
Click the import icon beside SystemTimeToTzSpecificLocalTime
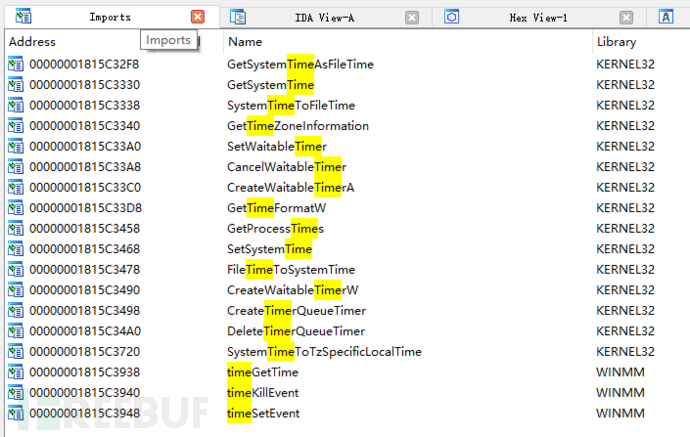tap(15, 352)
